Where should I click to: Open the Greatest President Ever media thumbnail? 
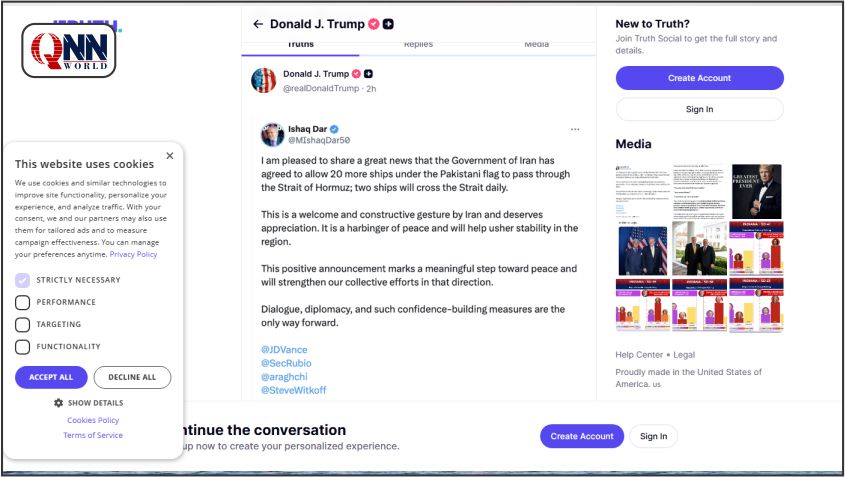[x=756, y=191]
